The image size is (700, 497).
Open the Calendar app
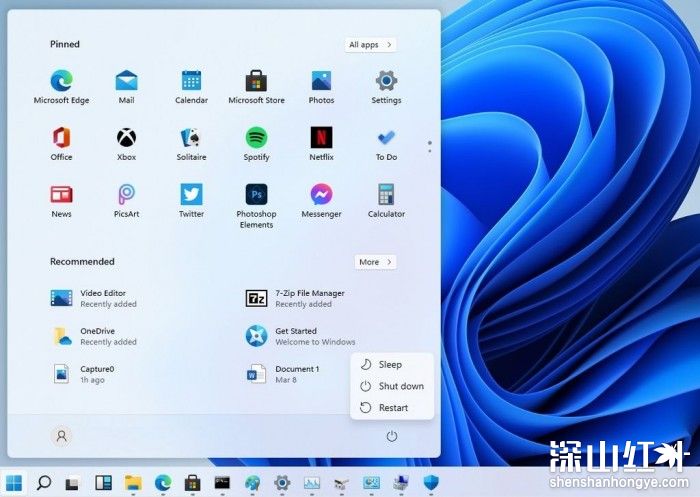click(x=192, y=87)
